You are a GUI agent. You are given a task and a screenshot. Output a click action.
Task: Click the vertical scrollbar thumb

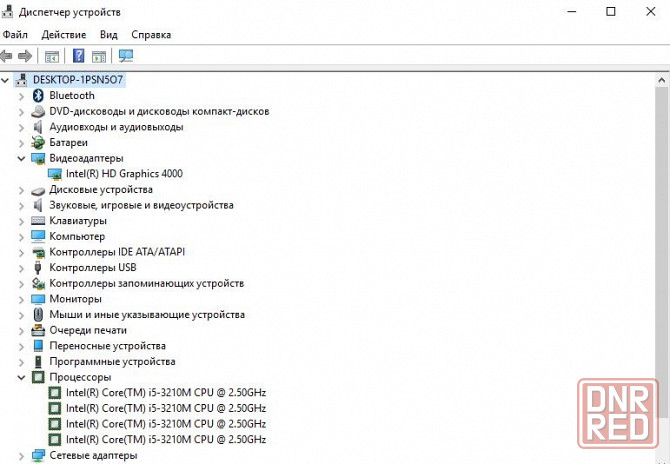click(662, 252)
